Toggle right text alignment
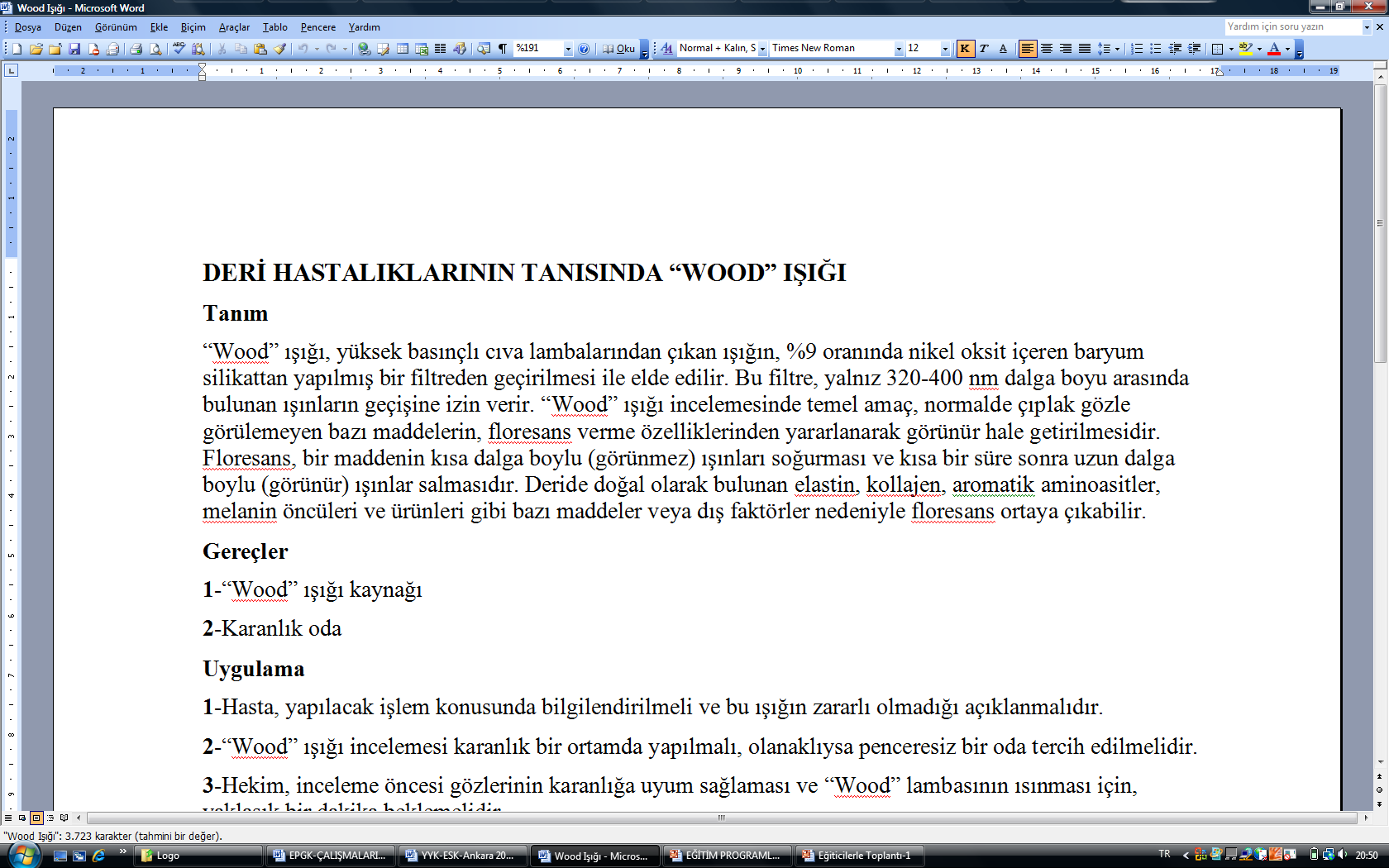 pyautogui.click(x=1066, y=49)
